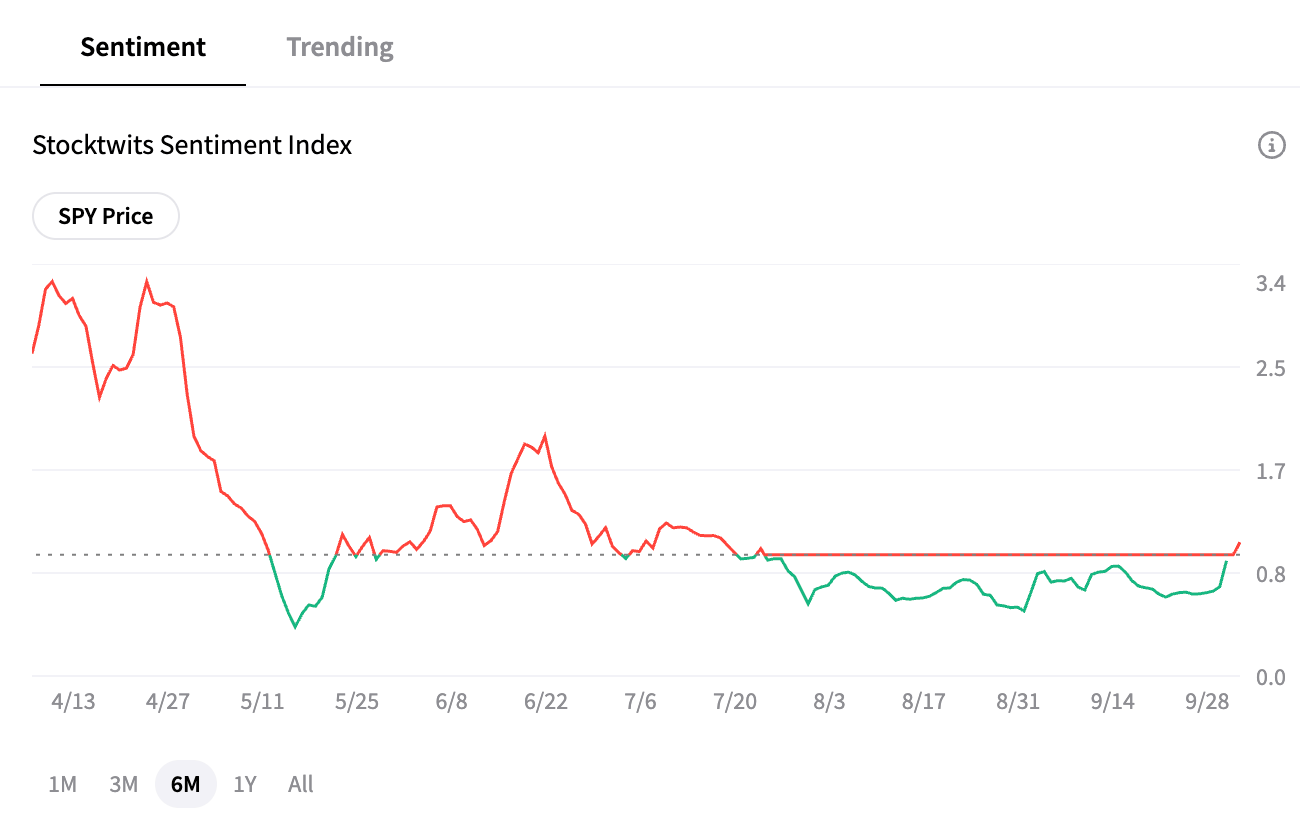
Task: Select the 1M time range
Action: tap(62, 784)
